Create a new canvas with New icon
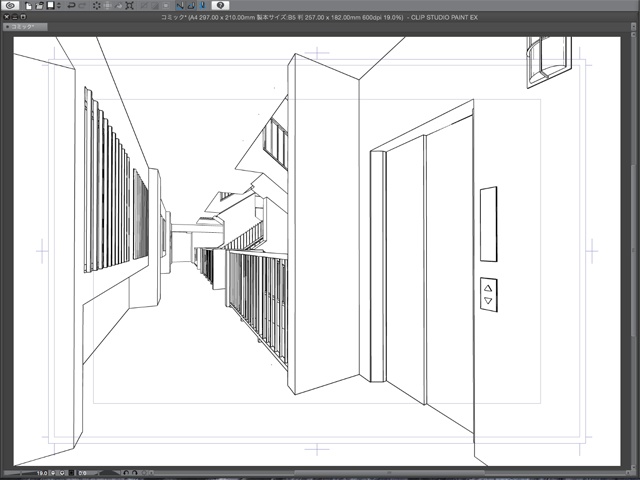This screenshot has width=640, height=480. coord(28,6)
